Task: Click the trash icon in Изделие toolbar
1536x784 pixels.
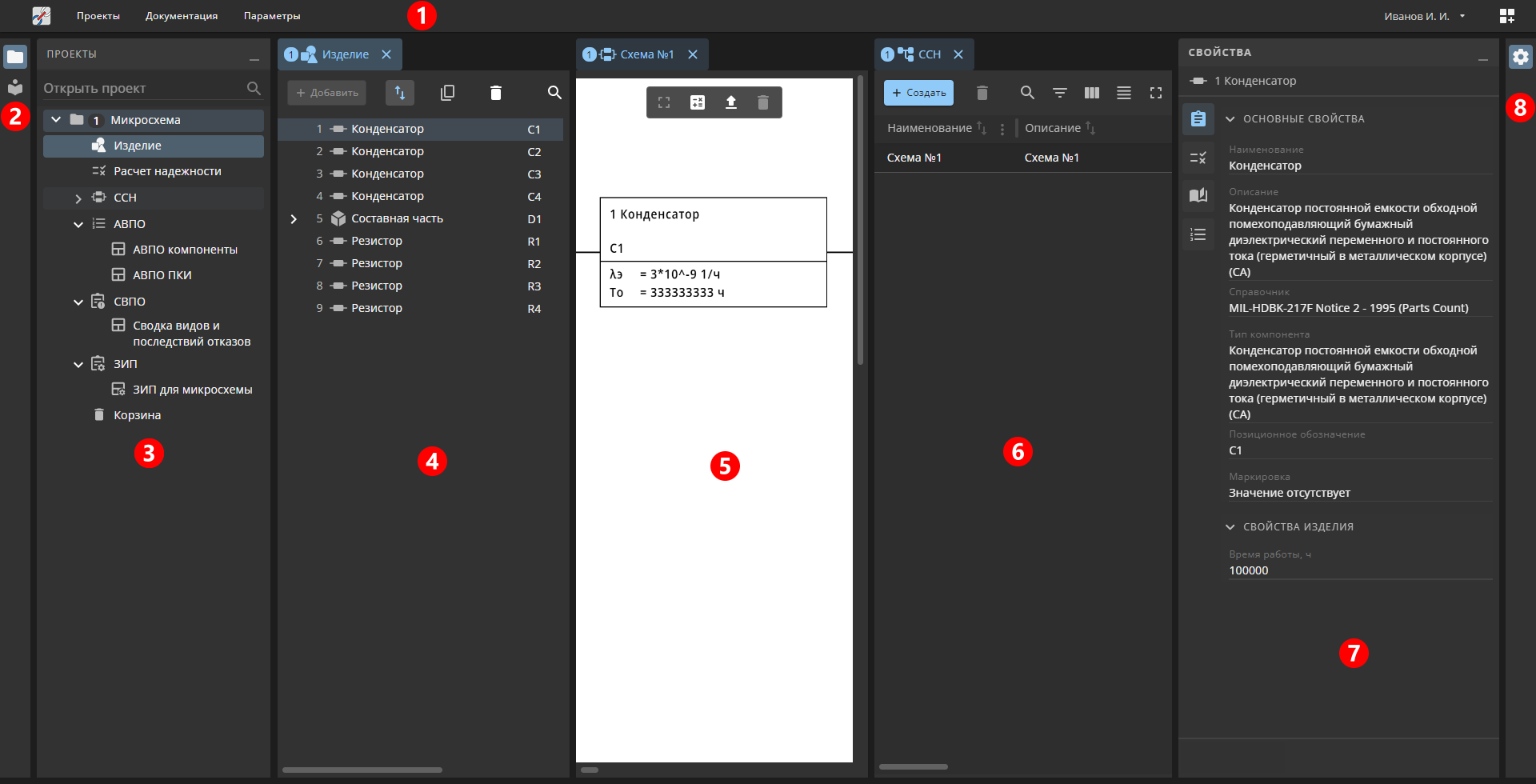Action: pyautogui.click(x=496, y=93)
